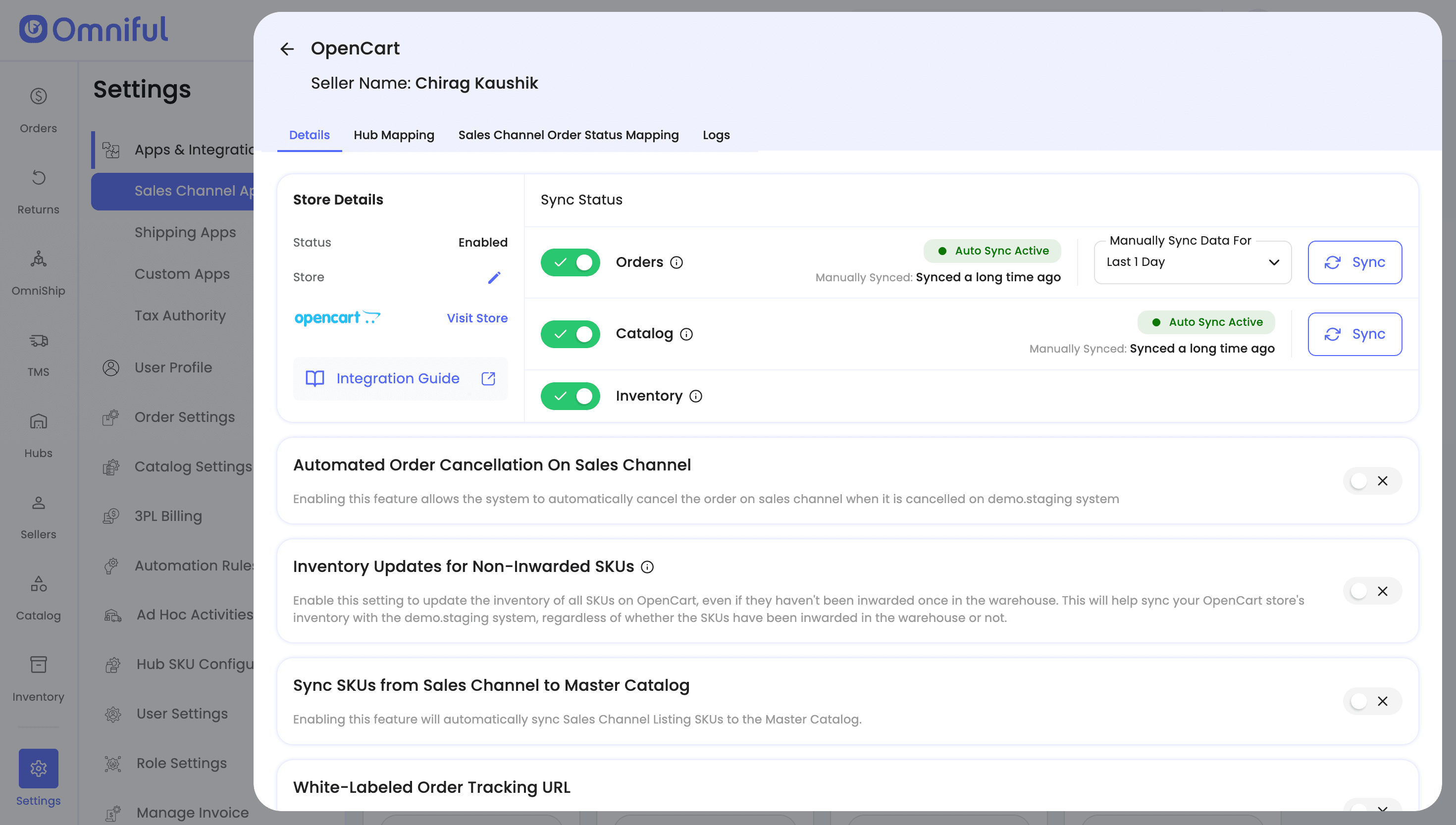Turn off the Catalog sync toggle

pyautogui.click(x=570, y=334)
